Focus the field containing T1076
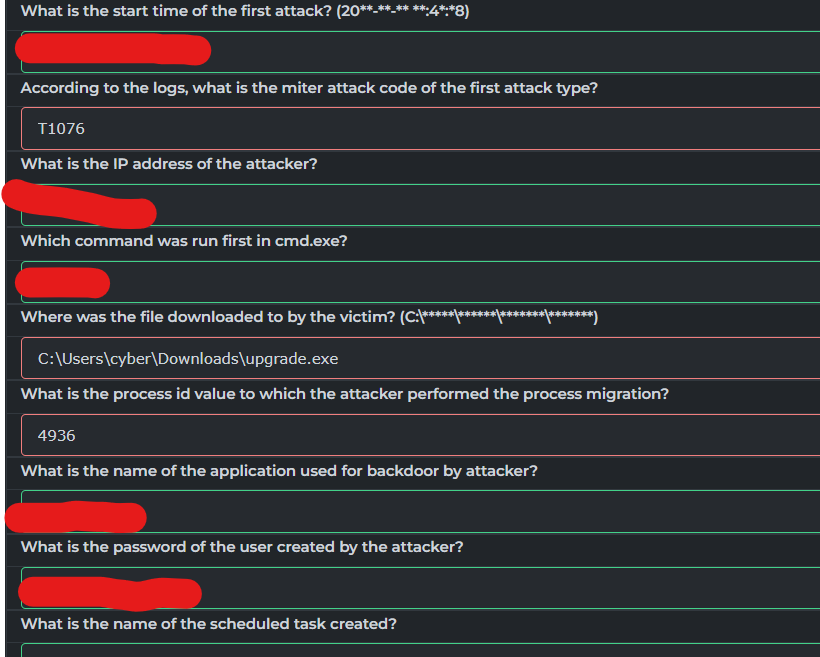The width and height of the screenshot is (820, 657). point(420,129)
